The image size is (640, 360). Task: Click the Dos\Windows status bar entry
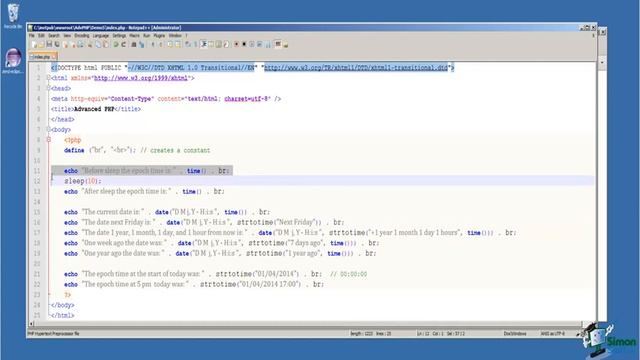pos(515,333)
